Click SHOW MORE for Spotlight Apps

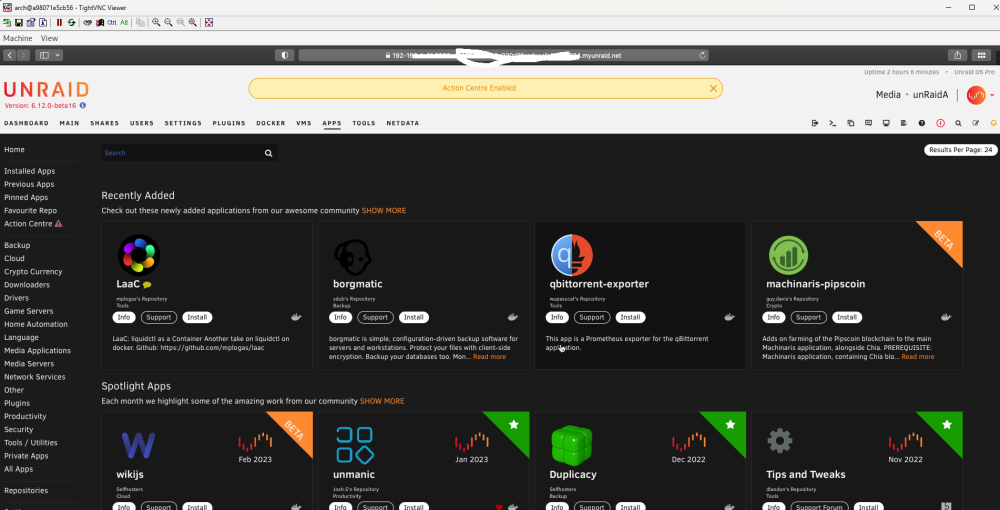click(x=382, y=401)
